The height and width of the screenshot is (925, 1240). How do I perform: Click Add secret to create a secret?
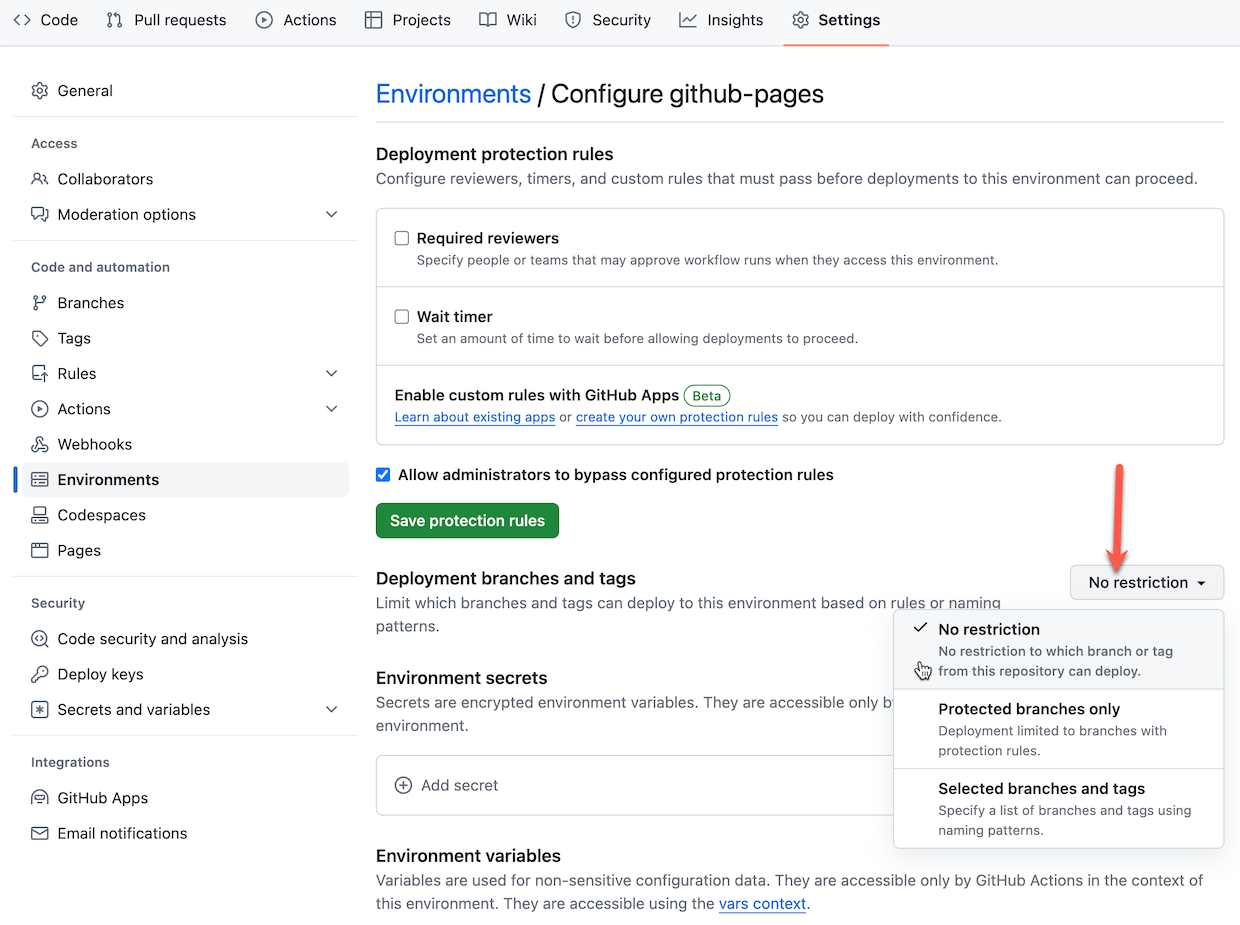tap(446, 785)
